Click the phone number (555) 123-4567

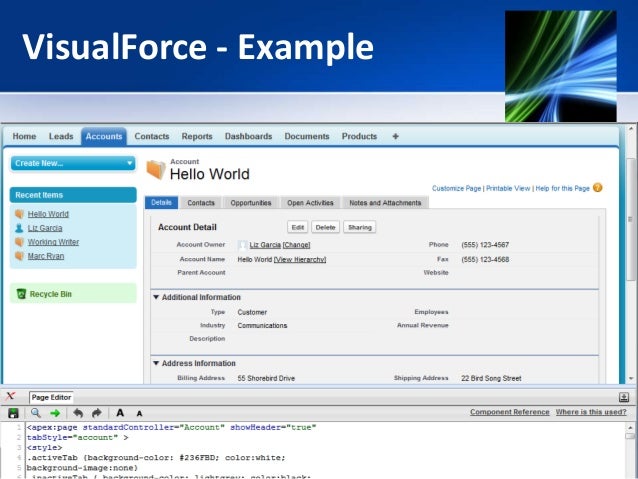click(485, 245)
